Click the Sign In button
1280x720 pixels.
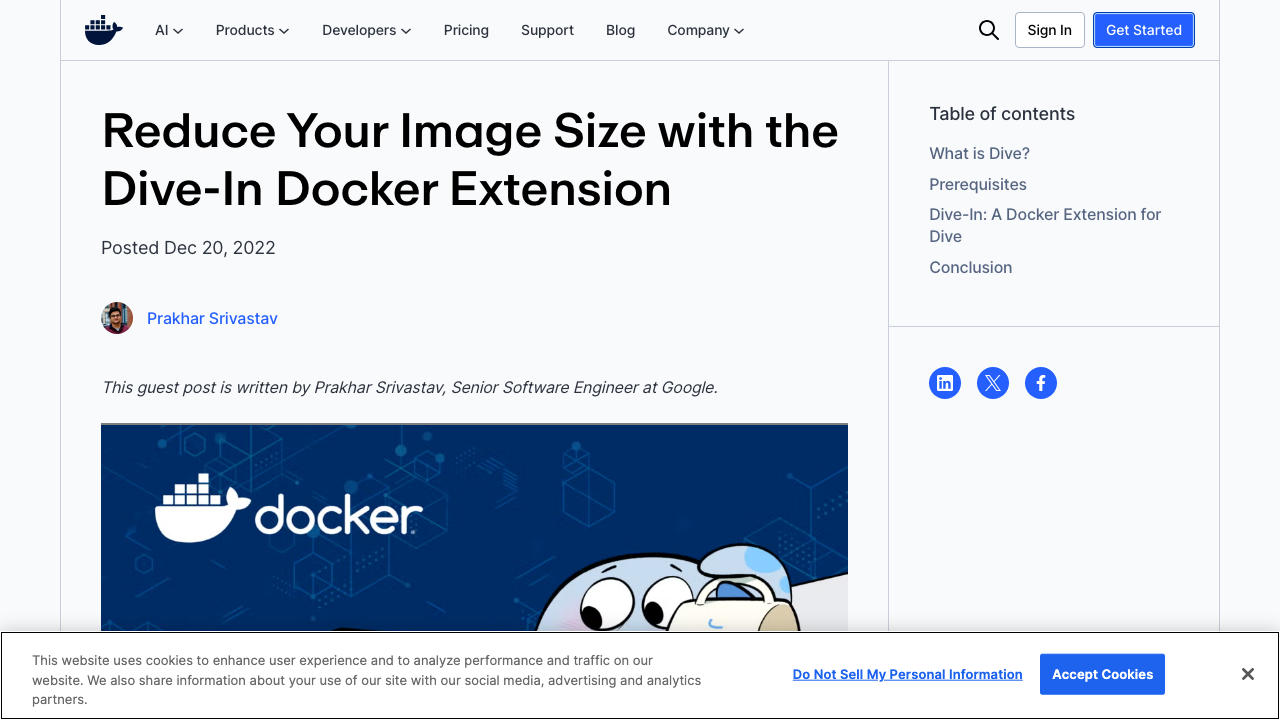[1049, 30]
